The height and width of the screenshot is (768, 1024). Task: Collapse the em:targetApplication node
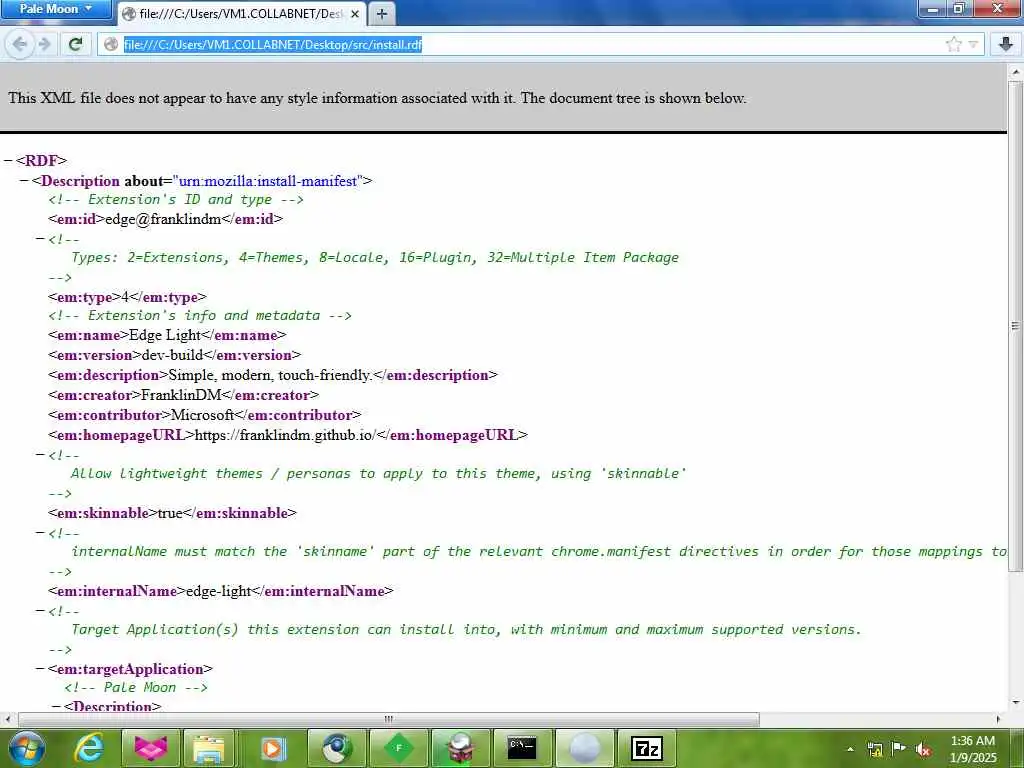(40, 669)
